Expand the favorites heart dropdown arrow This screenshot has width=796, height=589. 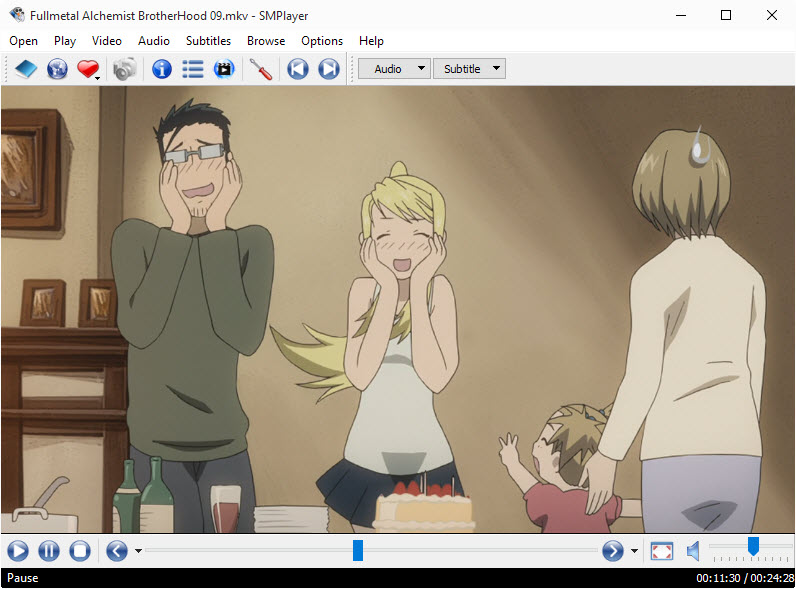pyautogui.click(x=97, y=78)
